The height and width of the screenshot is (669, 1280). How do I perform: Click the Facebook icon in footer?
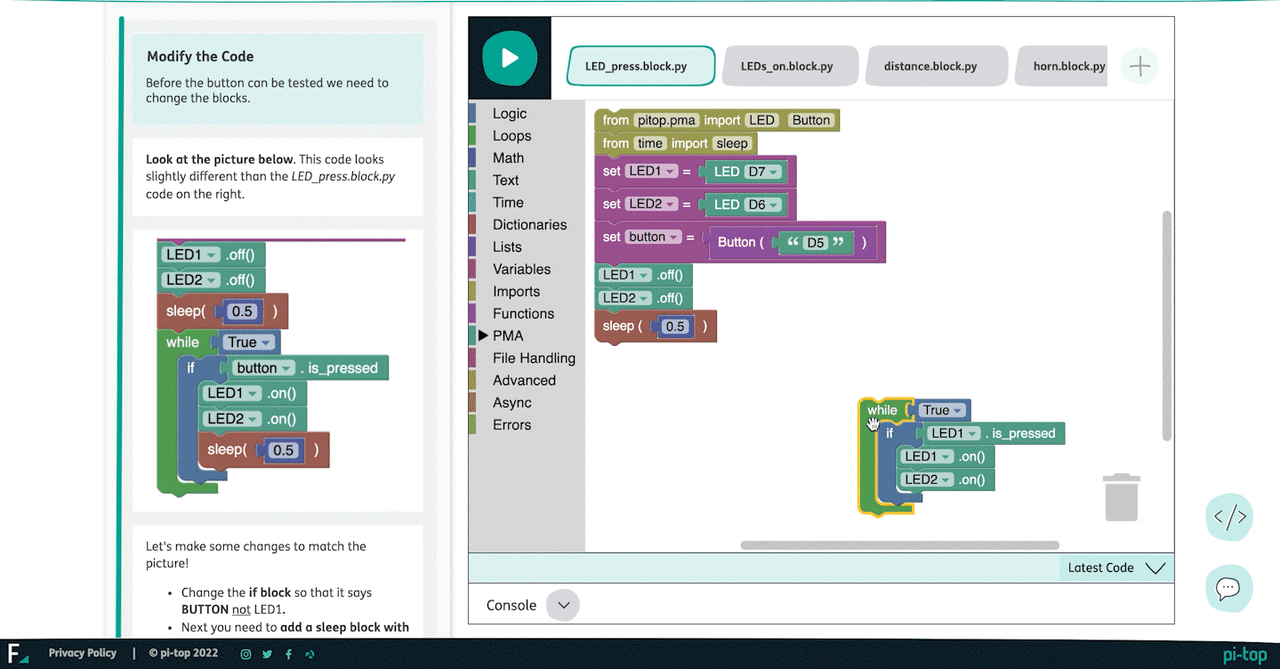pyautogui.click(x=289, y=654)
